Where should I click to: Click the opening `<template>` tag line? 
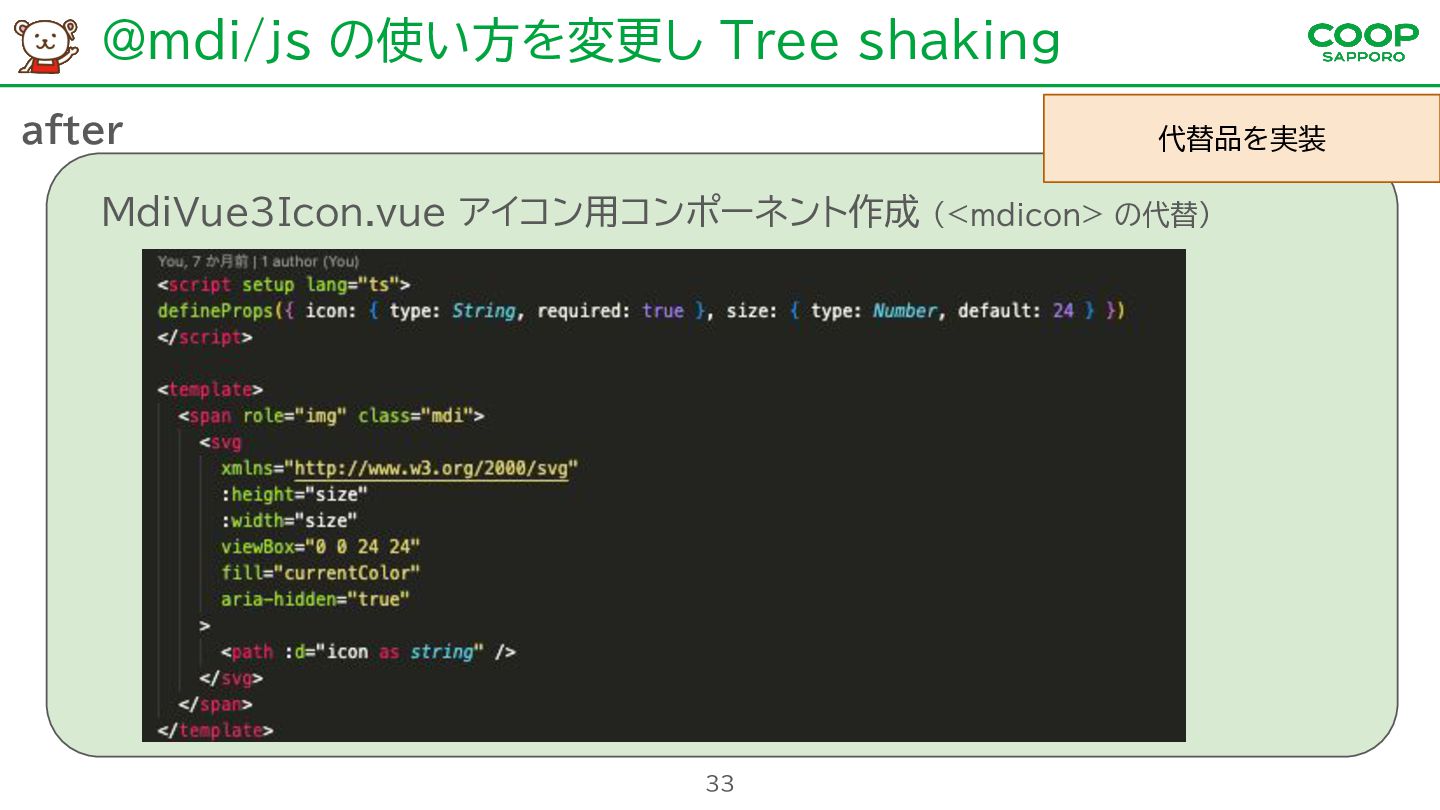pyautogui.click(x=210, y=389)
